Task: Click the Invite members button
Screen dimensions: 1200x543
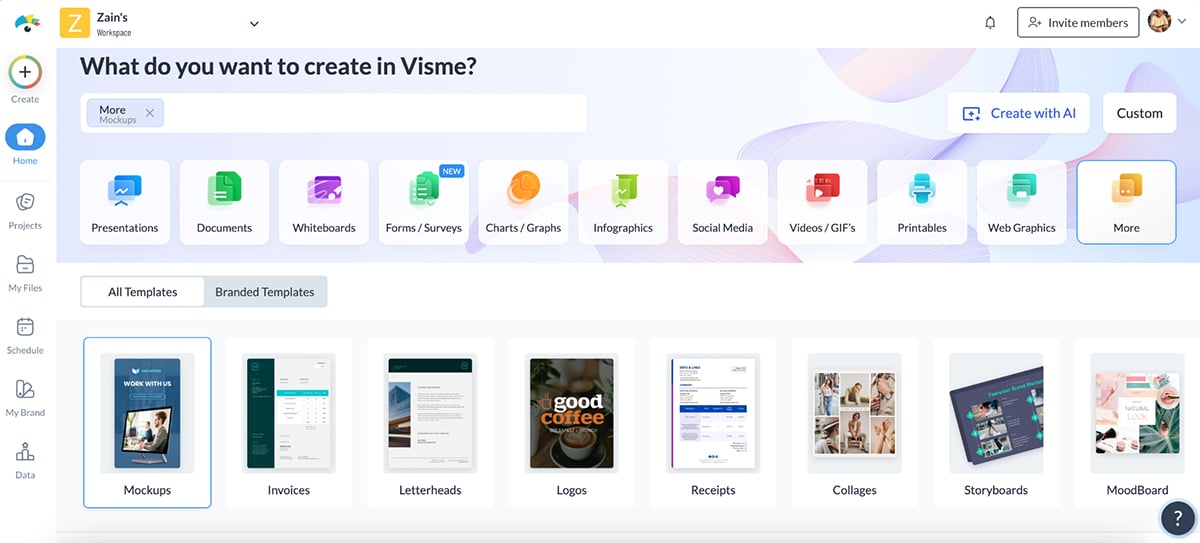Action: (1079, 23)
